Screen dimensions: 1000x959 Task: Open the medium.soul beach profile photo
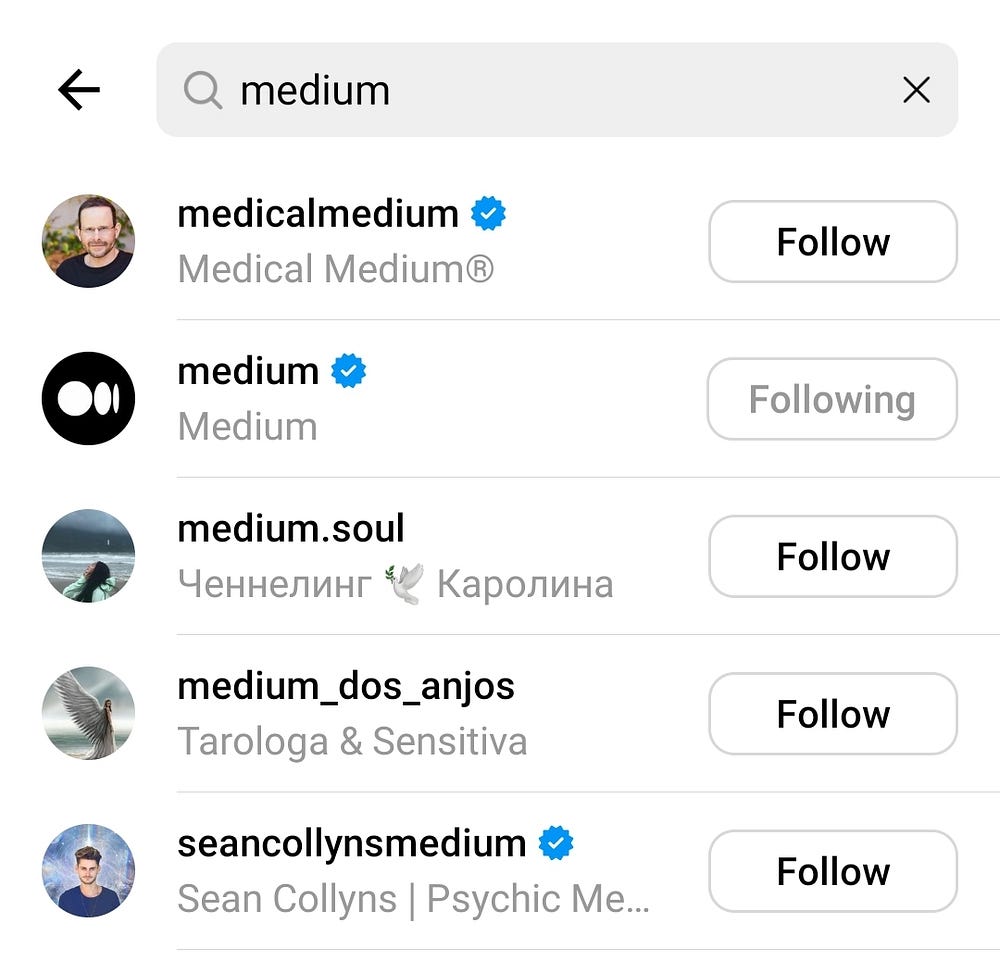(x=89, y=556)
